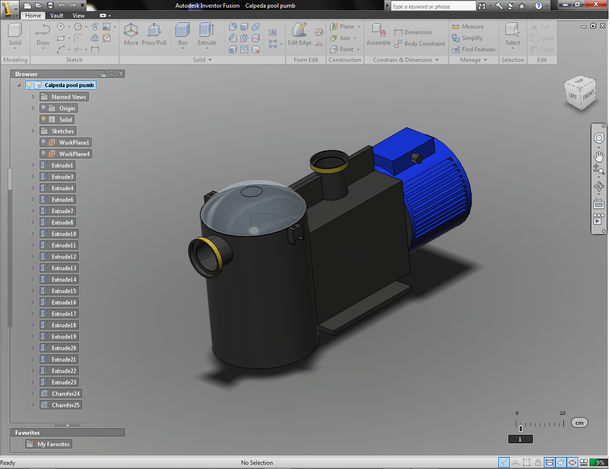
Task: Open the View ribbon tab
Action: tap(78, 16)
